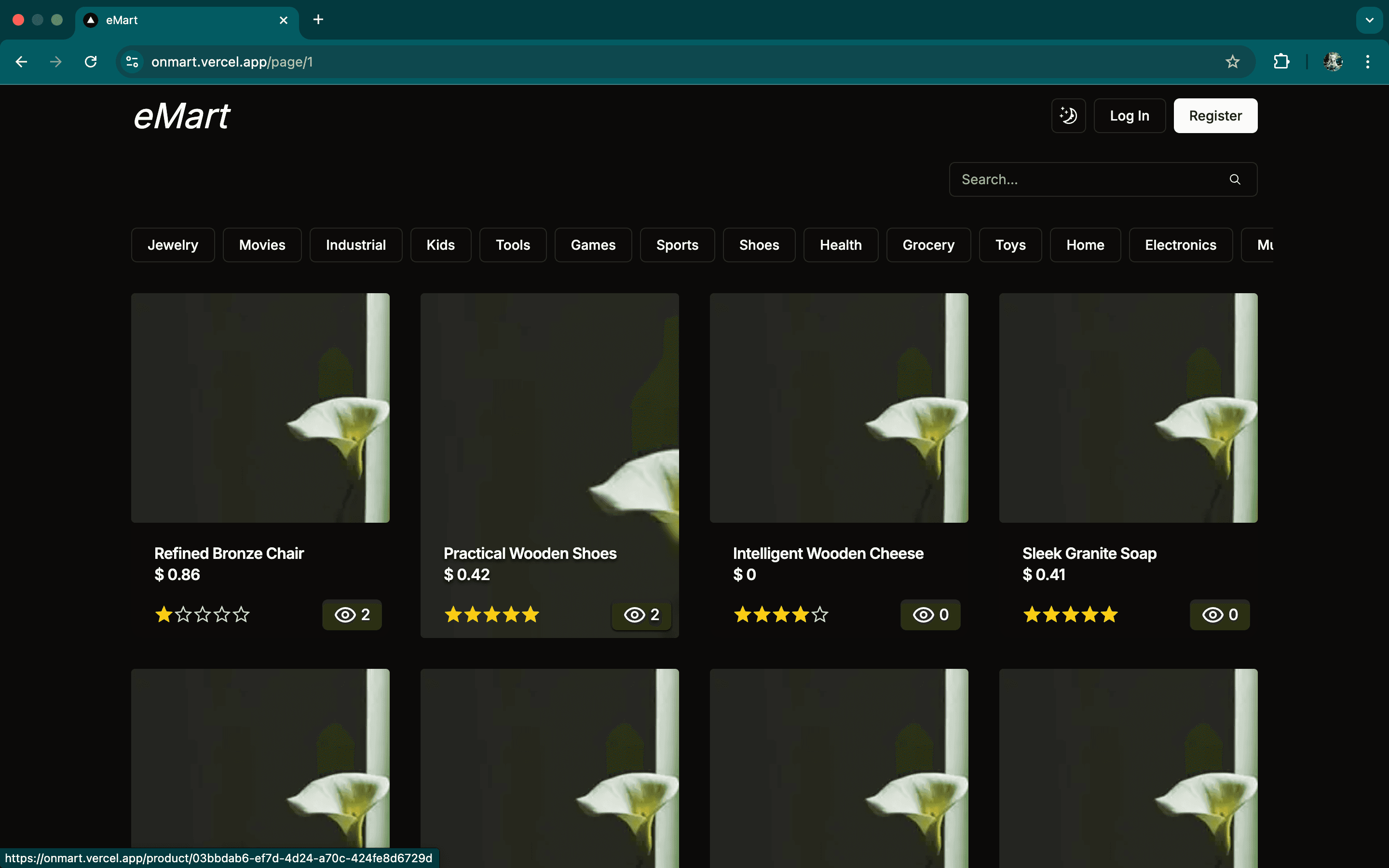Screen dimensions: 1389x868
Task: Reload the eMart page
Action: [90, 61]
